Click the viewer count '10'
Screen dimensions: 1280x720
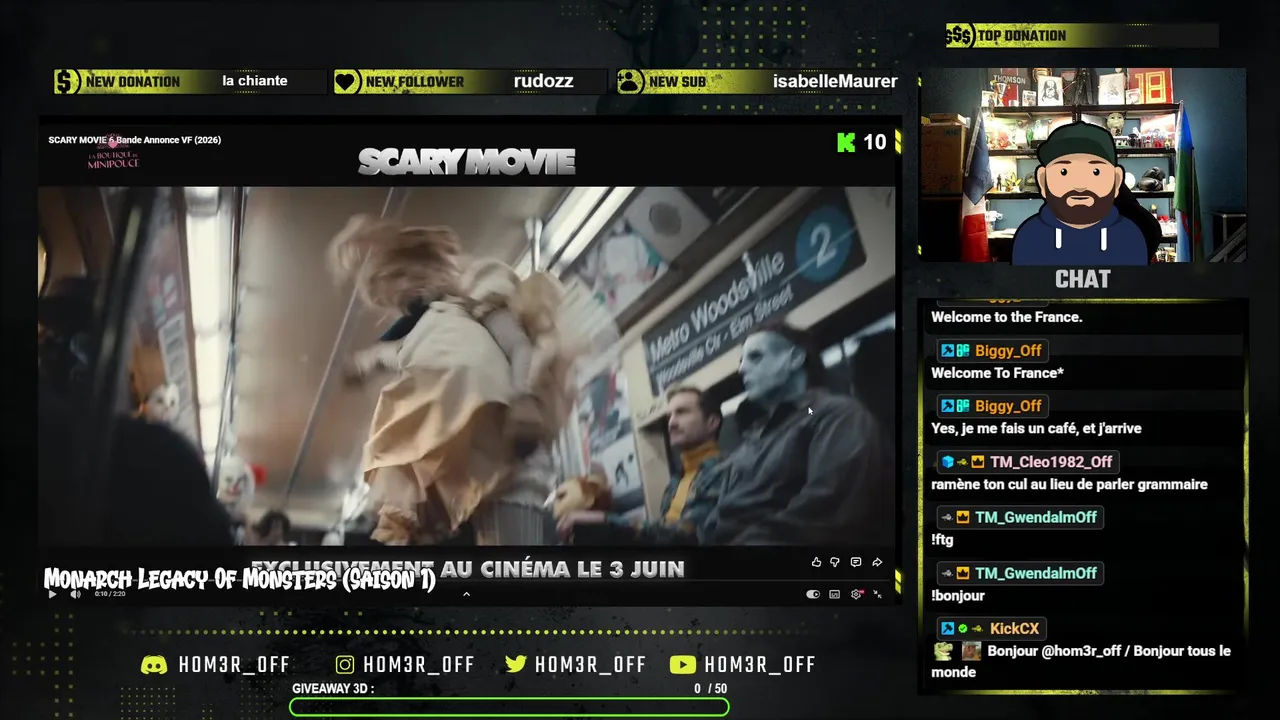(x=875, y=143)
